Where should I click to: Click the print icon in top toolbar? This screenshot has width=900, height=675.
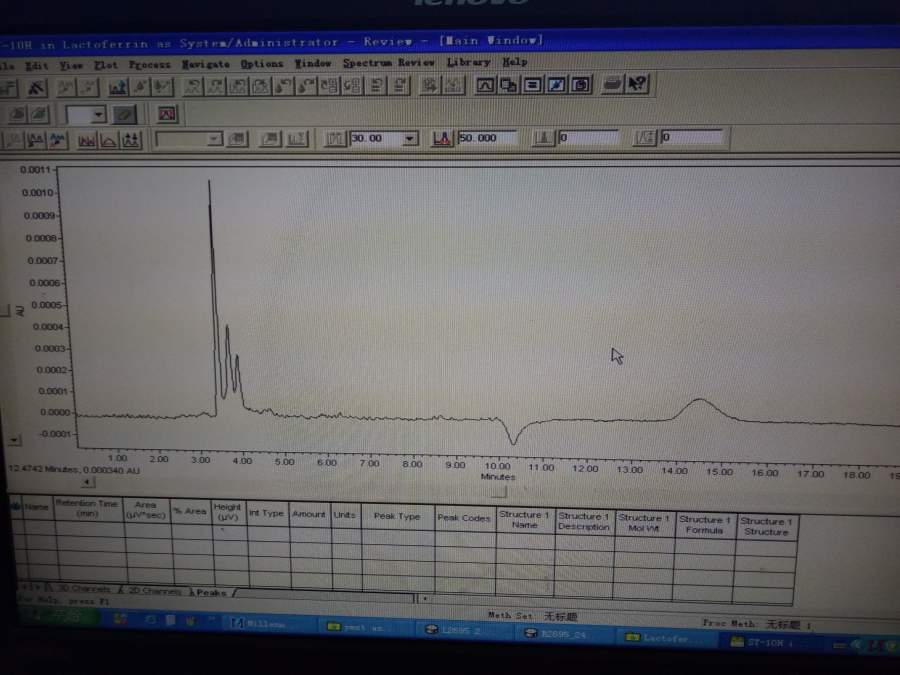pos(612,84)
